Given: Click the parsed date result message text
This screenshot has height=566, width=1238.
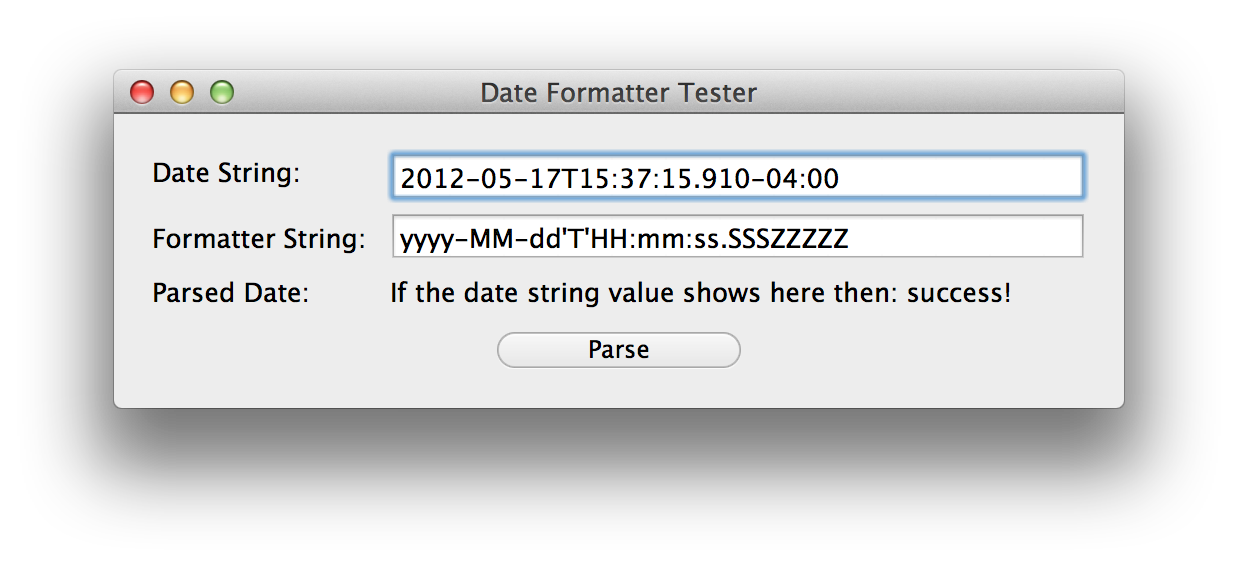Looking at the screenshot, I should [x=700, y=294].
